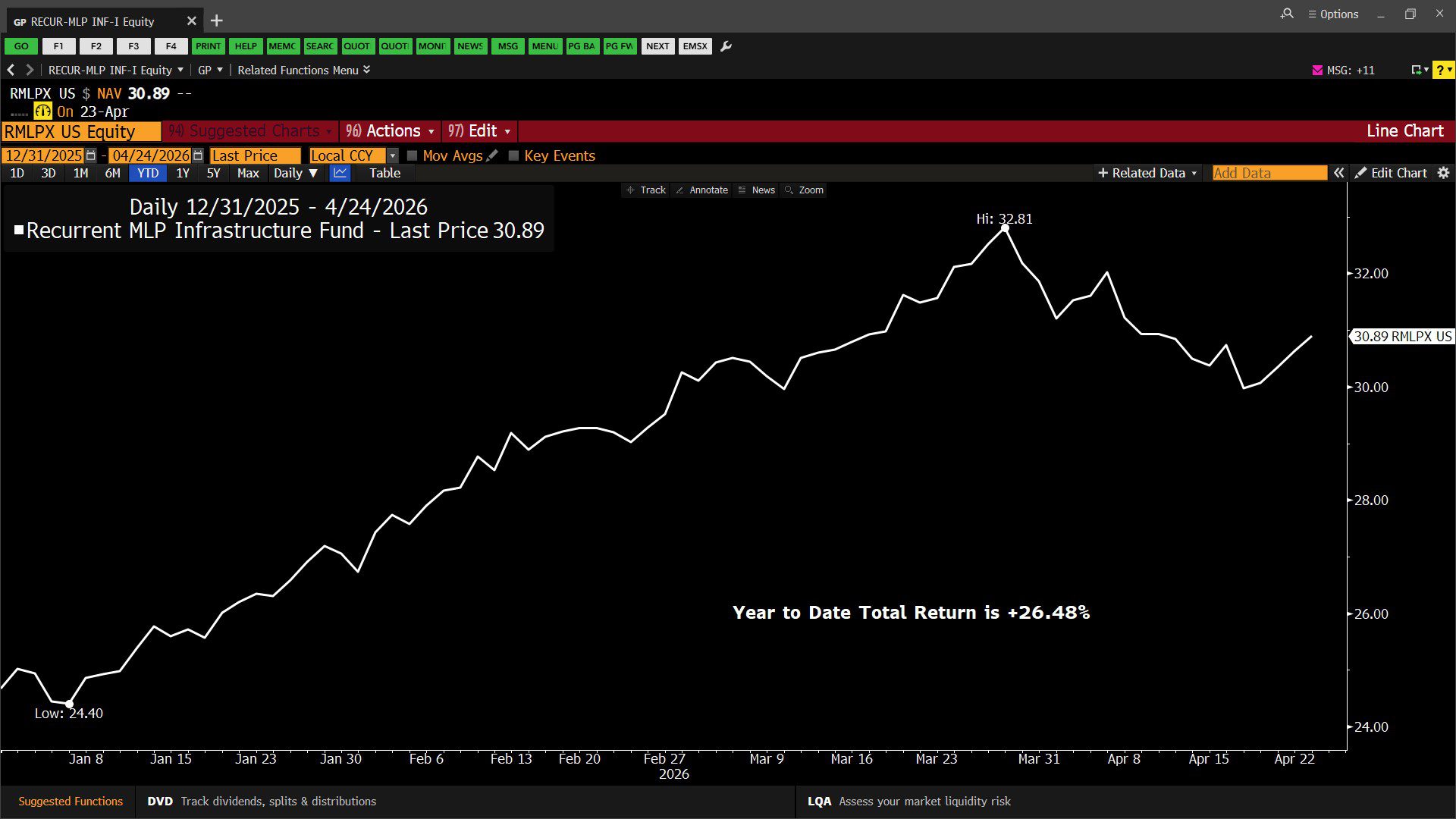Click the yellow help question mark
Viewport: 1456px width, 819px height.
[1442, 70]
